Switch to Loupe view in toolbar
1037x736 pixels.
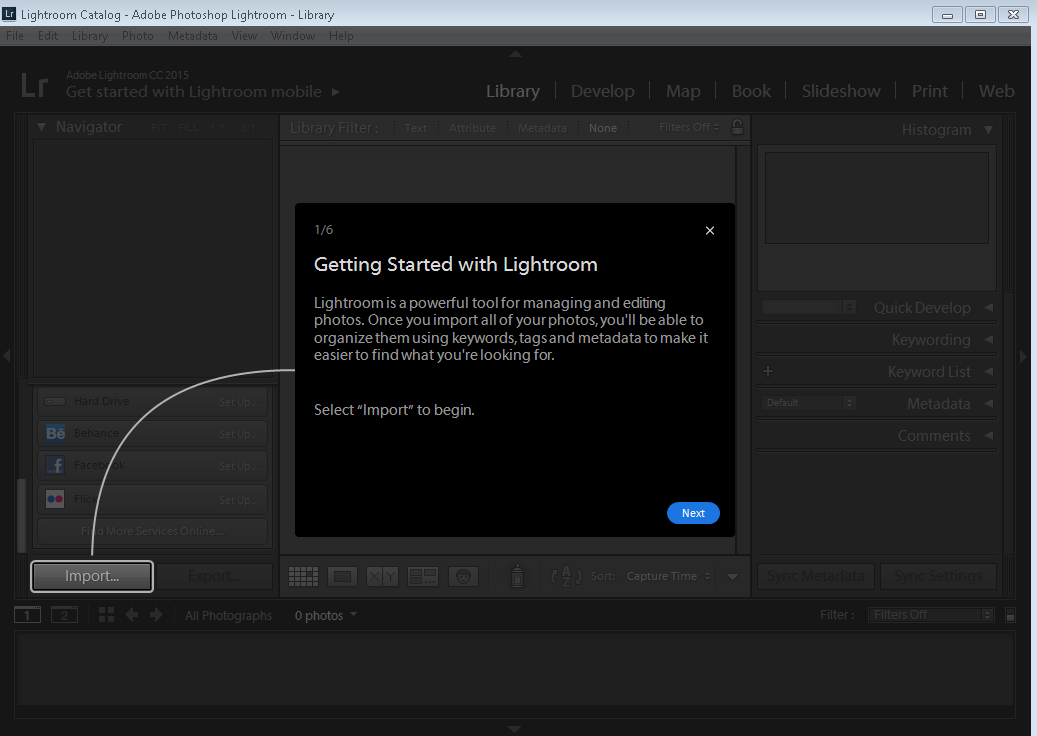[343, 576]
